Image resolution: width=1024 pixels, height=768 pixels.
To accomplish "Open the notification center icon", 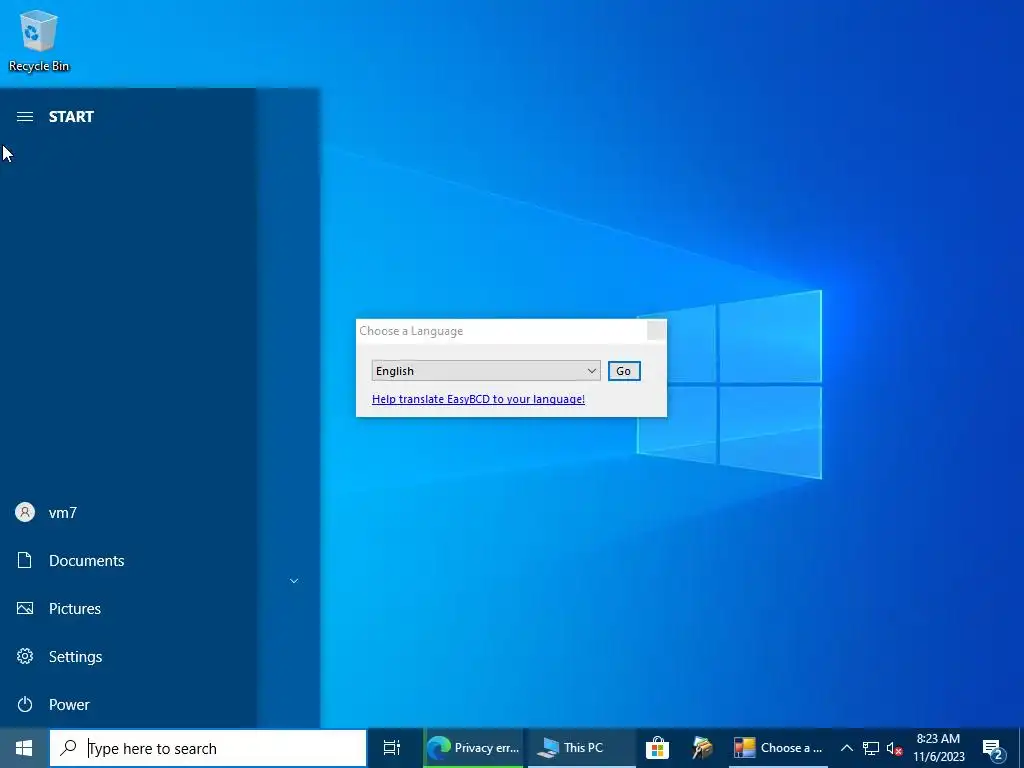I will click(993, 748).
